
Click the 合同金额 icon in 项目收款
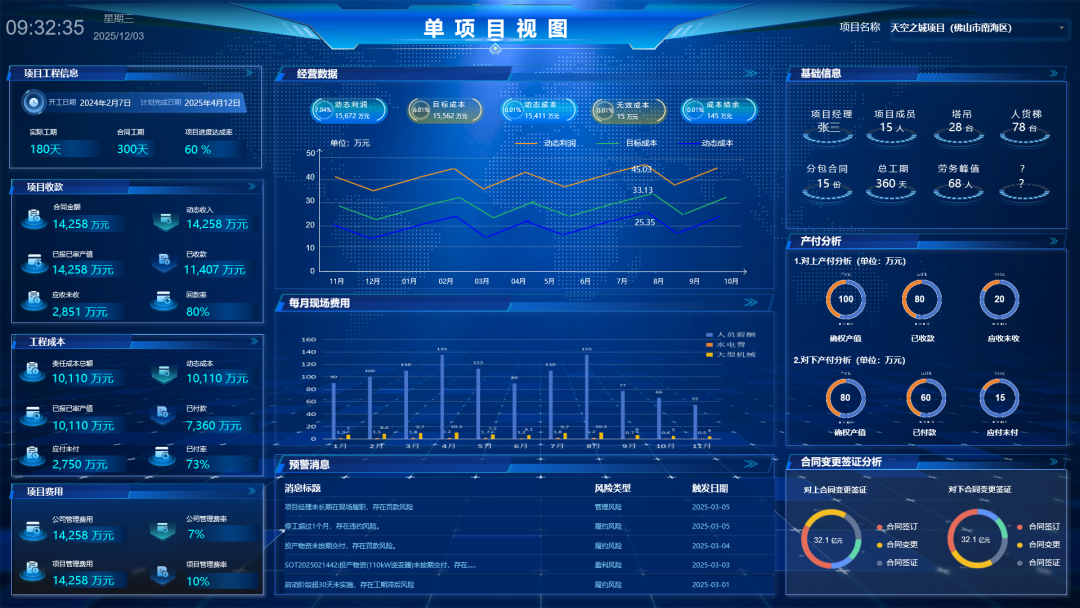click(x=32, y=218)
